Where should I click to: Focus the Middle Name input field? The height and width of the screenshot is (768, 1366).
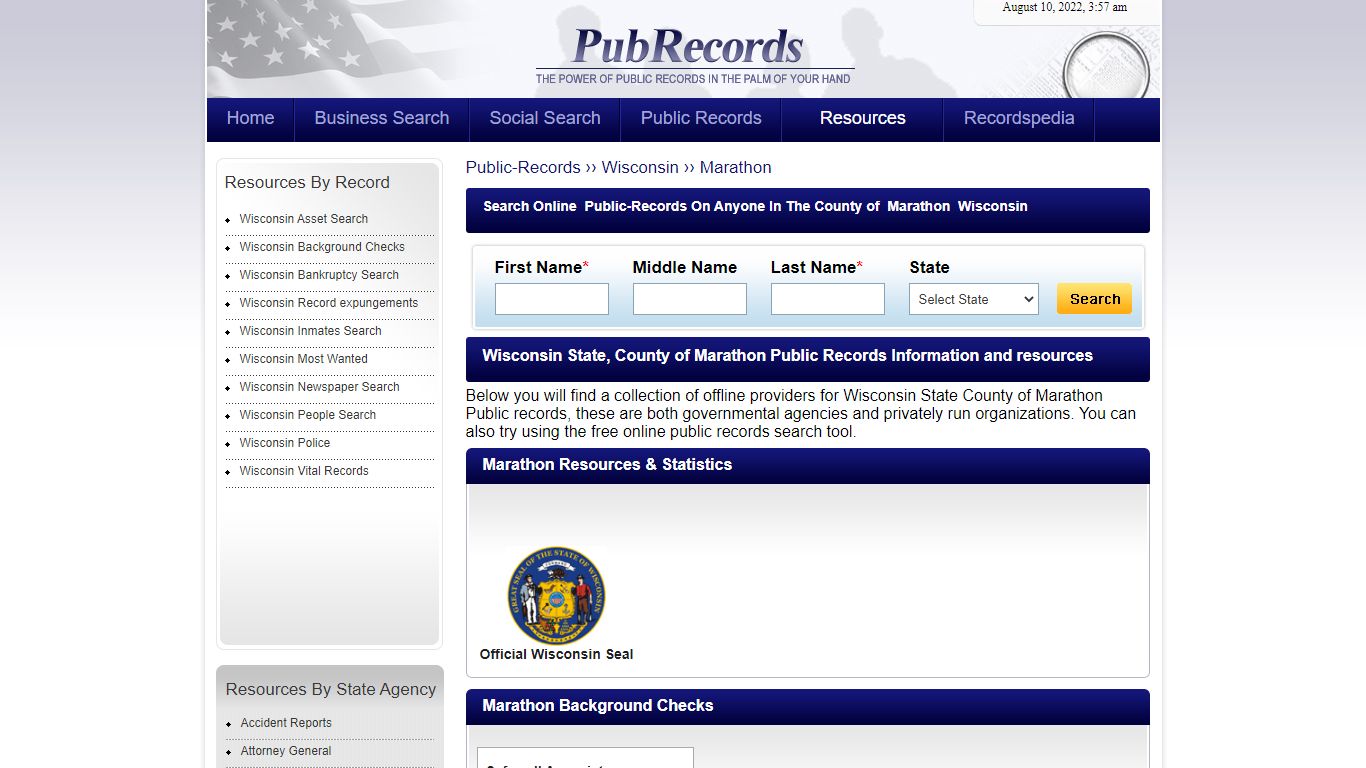click(x=690, y=299)
